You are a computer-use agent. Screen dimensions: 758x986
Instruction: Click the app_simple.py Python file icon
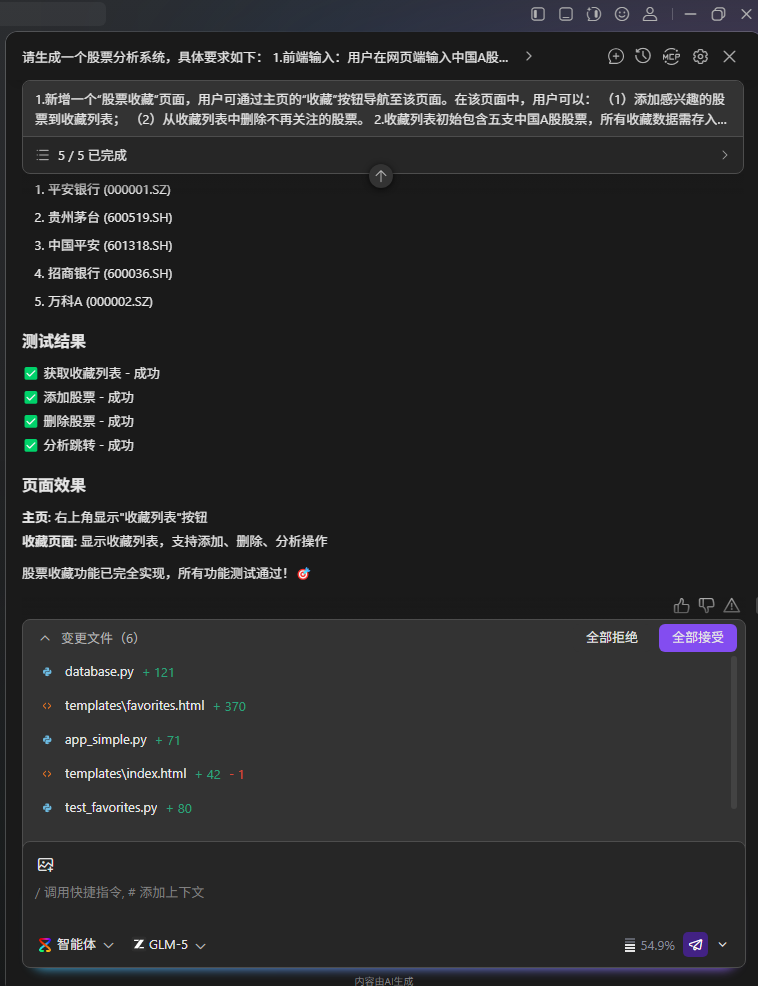[x=47, y=740]
